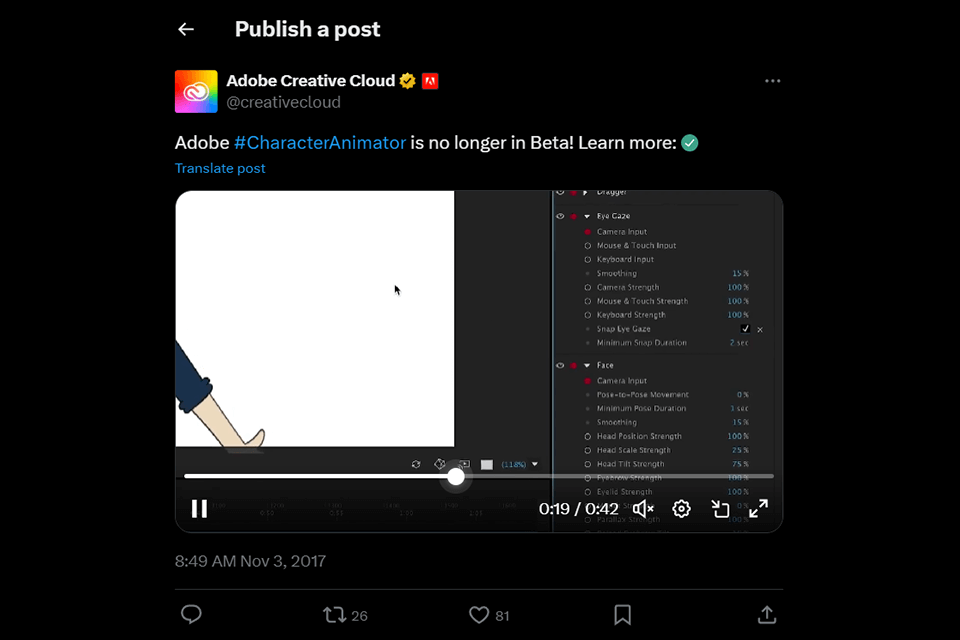Go back using the left arrow
Screen dimensions: 960x640
point(186,29)
